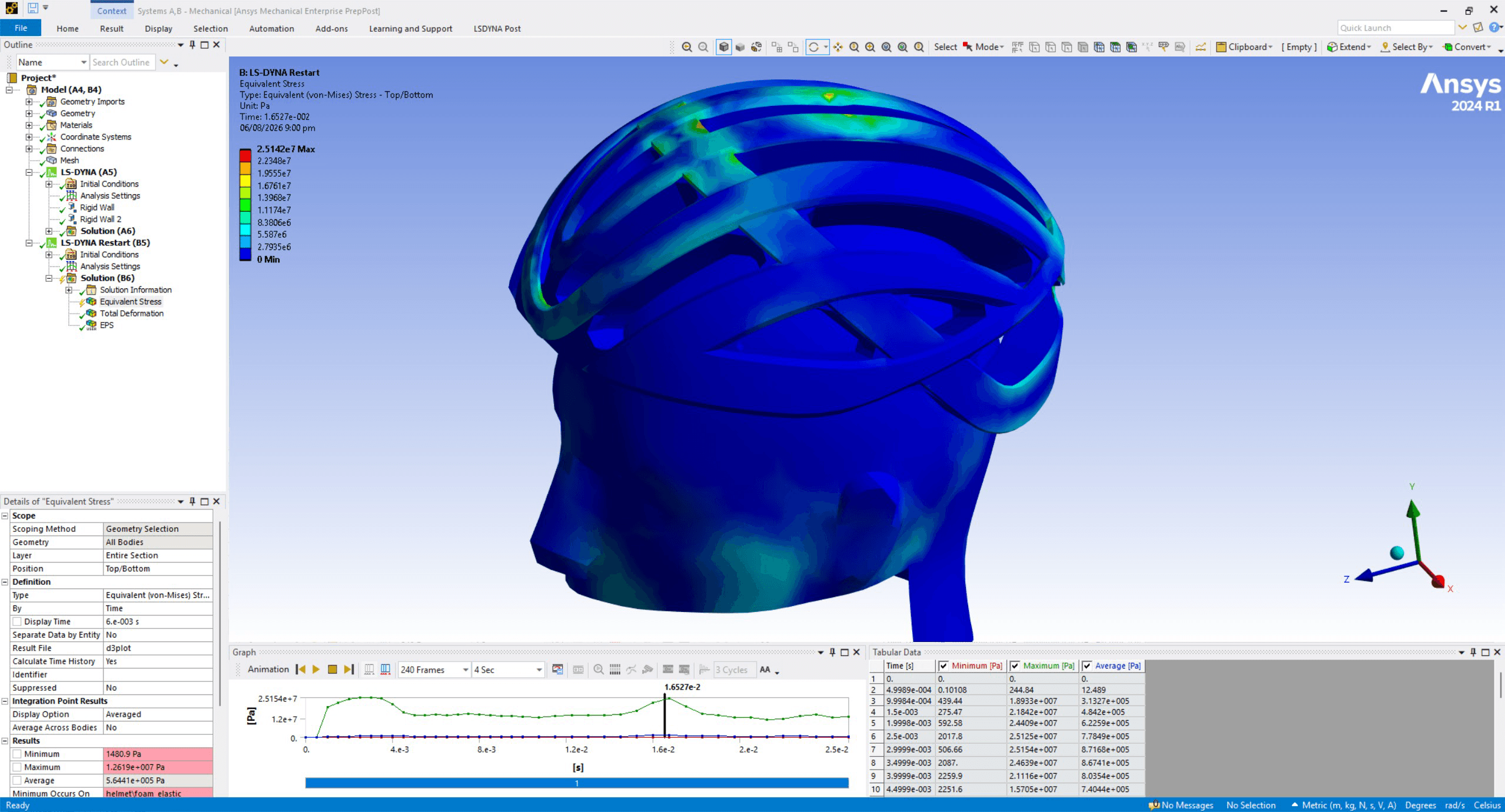Open the File menu
Image resolution: width=1505 pixels, height=812 pixels.
[21, 28]
